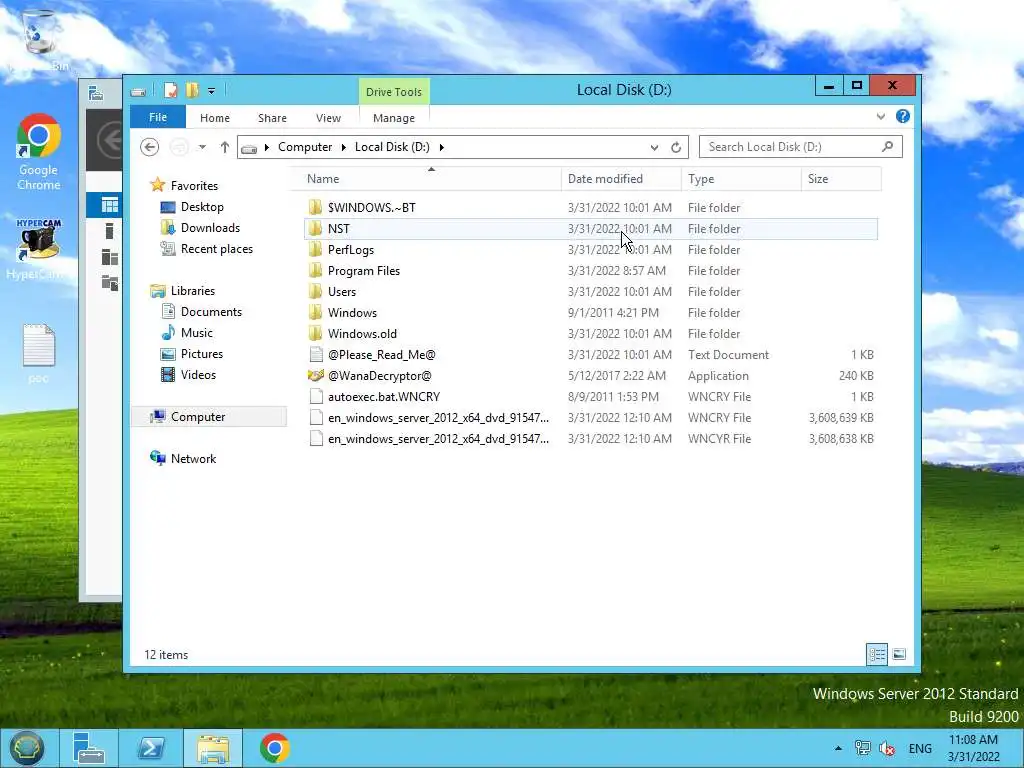Click the Back navigation arrow
This screenshot has height=768, width=1024.
click(x=150, y=147)
